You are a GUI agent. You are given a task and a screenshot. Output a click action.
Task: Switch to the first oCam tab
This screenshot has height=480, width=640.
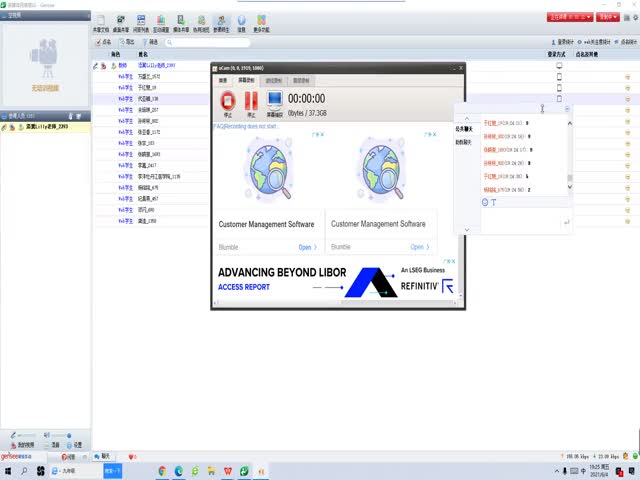click(x=223, y=79)
